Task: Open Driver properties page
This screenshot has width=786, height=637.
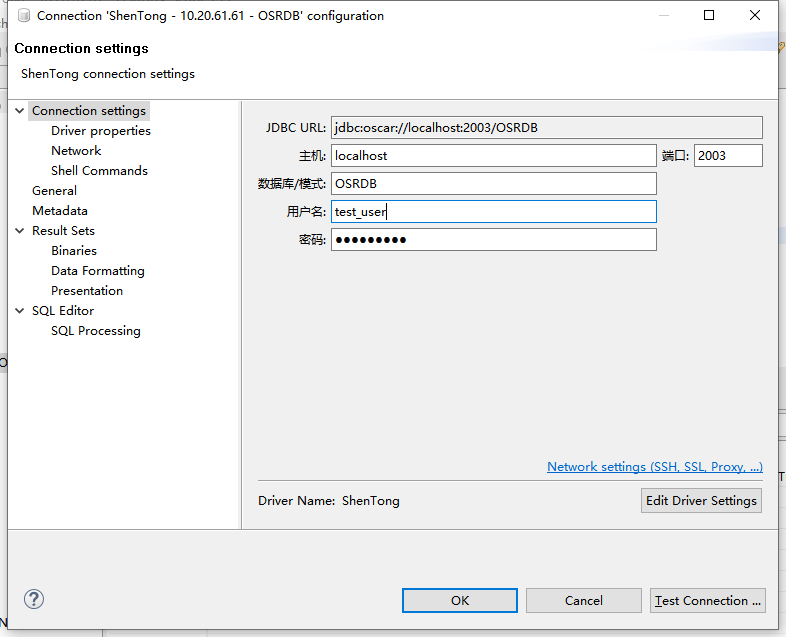Action: (101, 131)
